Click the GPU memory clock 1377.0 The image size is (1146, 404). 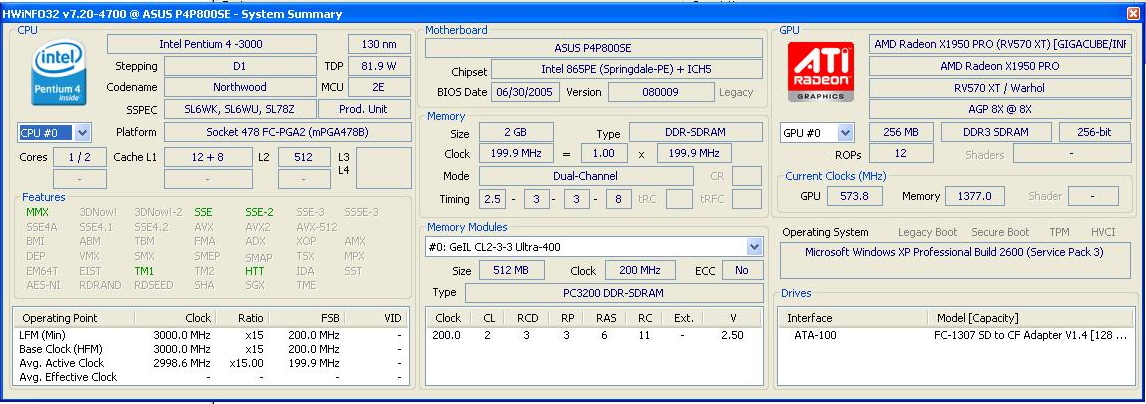975,196
